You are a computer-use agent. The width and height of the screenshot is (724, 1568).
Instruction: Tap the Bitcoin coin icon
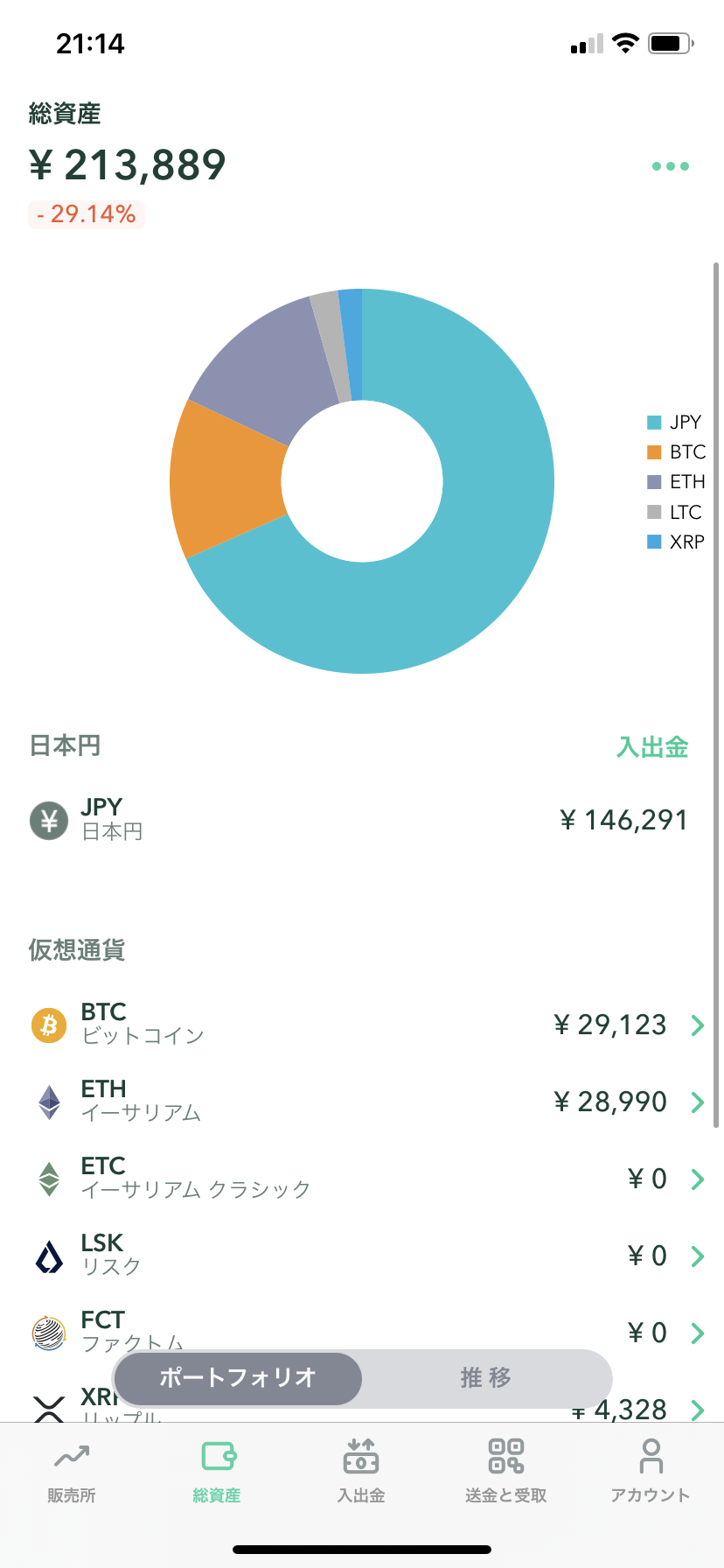(49, 1025)
